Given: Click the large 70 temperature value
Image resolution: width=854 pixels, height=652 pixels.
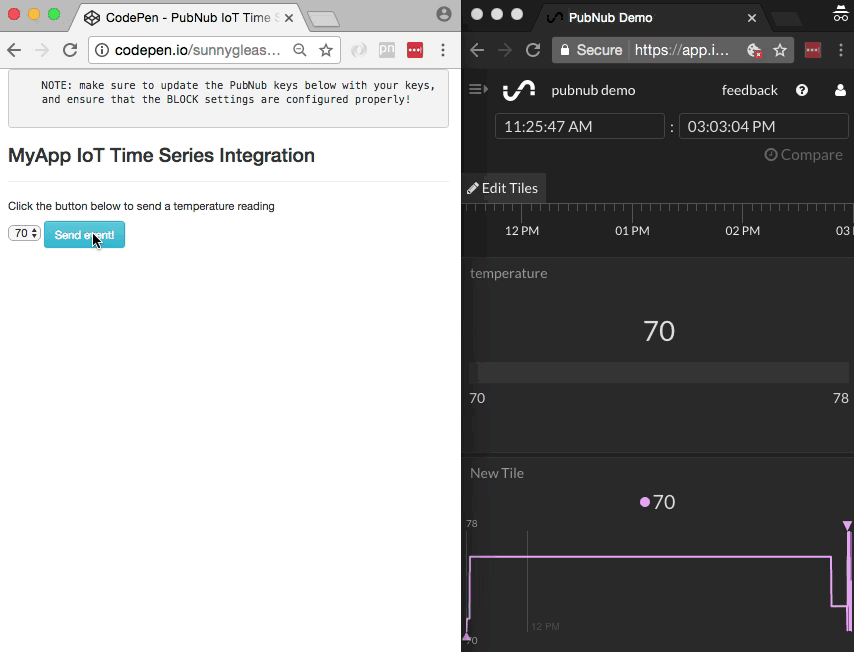Looking at the screenshot, I should pos(659,331).
